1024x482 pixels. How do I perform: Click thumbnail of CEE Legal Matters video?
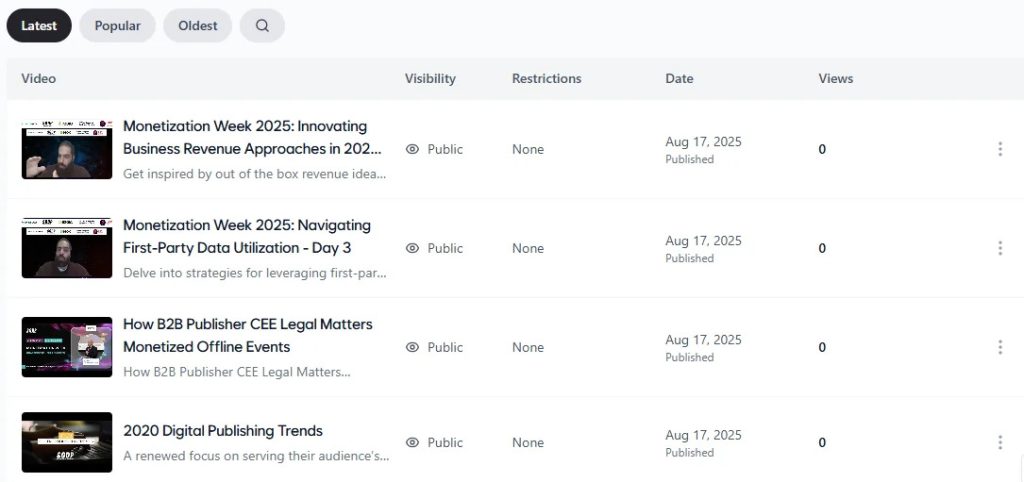tap(67, 347)
